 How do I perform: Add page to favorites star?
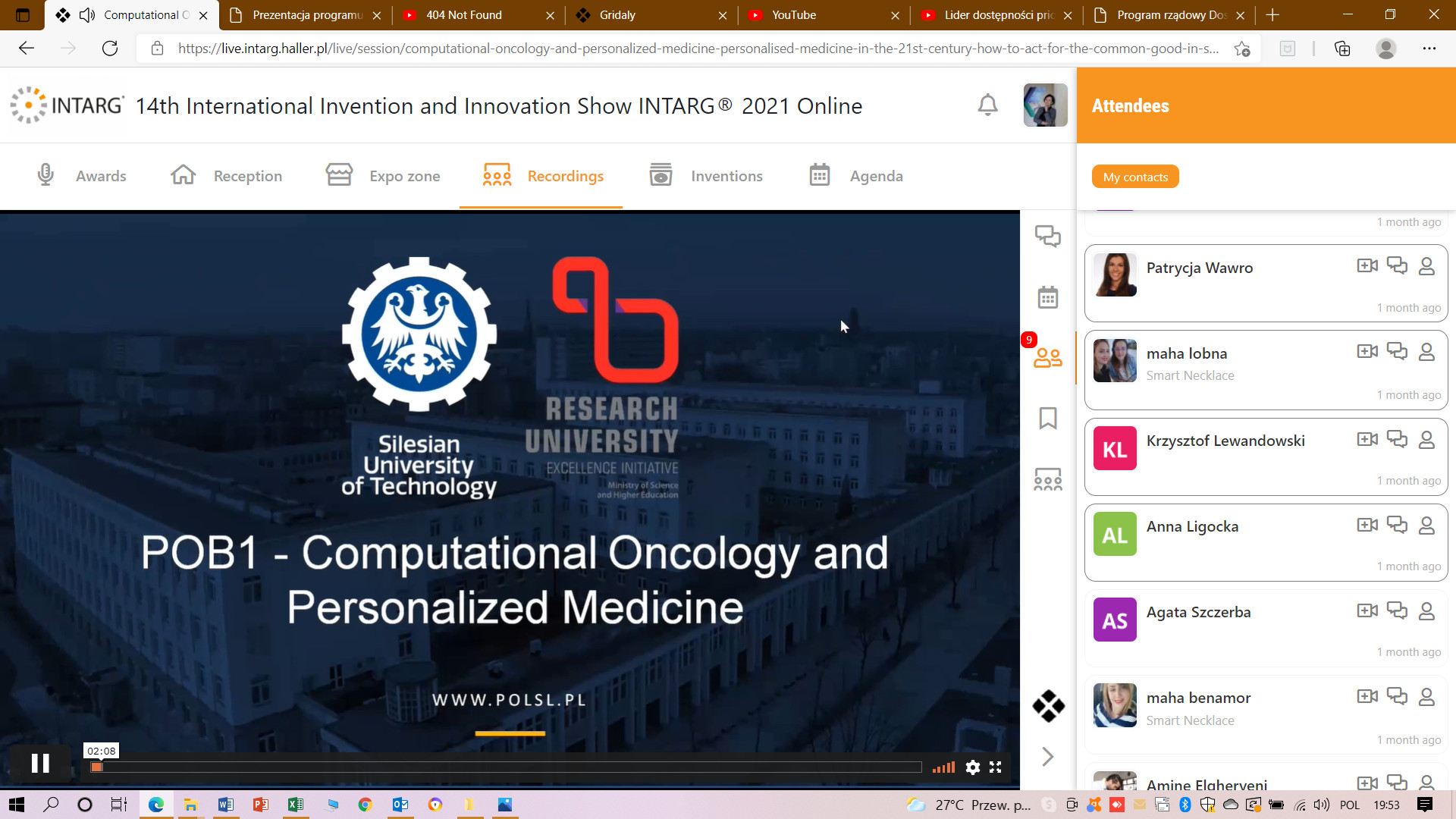coord(1241,49)
